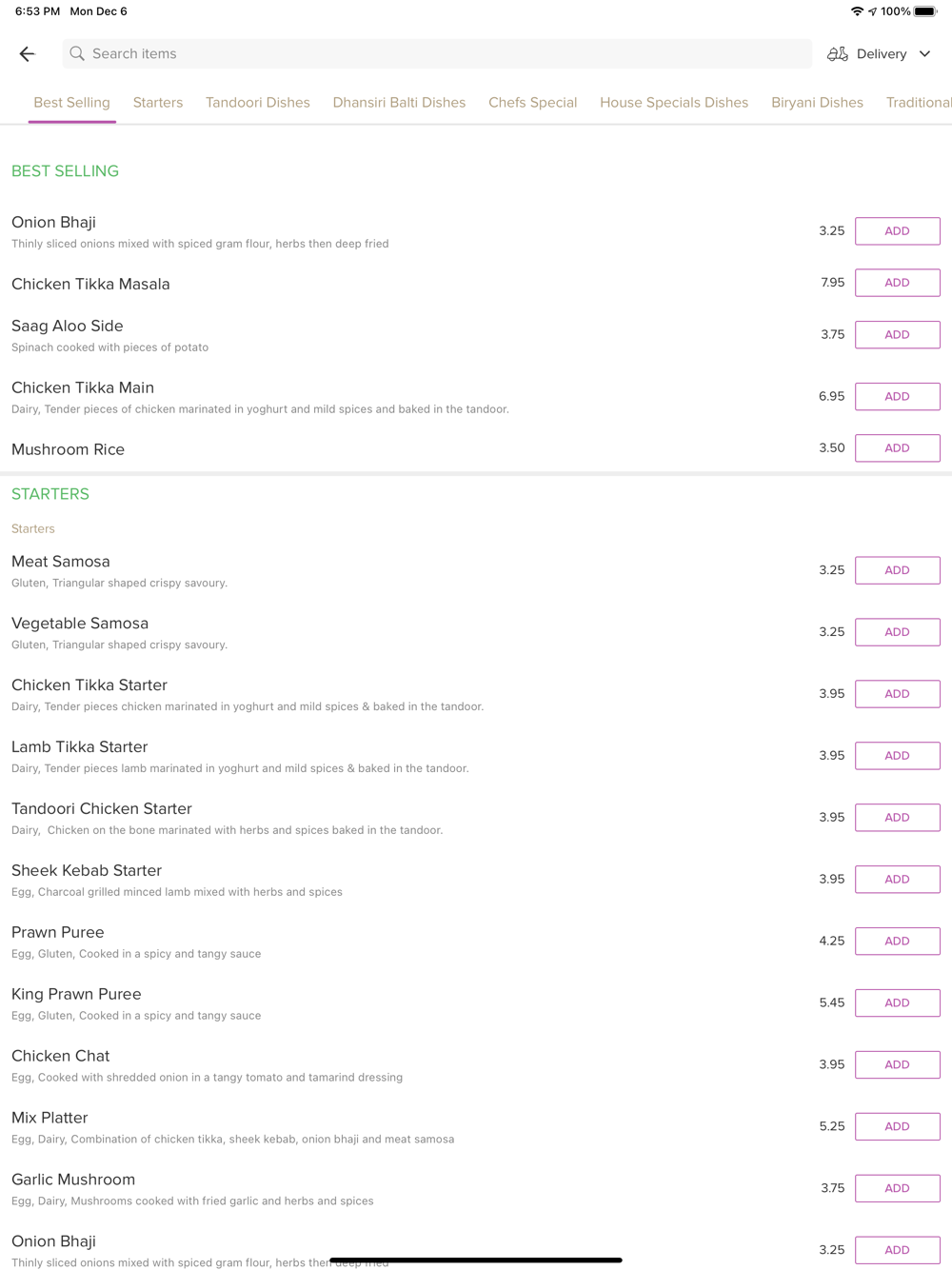Go to the Chefs Special tab
Image resolution: width=952 pixels, height=1270 pixels.
[x=532, y=103]
